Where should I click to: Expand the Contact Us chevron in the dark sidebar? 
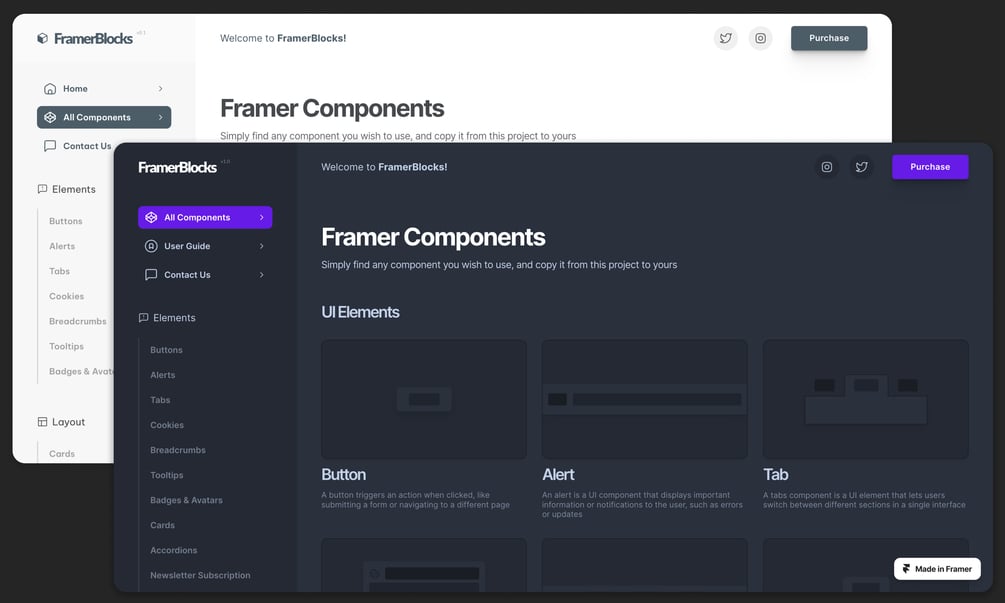pyautogui.click(x=262, y=275)
